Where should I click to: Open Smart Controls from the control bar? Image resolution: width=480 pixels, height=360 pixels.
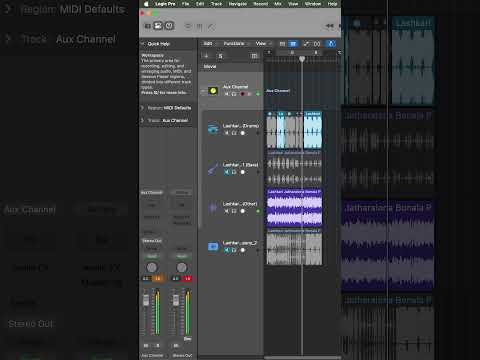(x=188, y=26)
